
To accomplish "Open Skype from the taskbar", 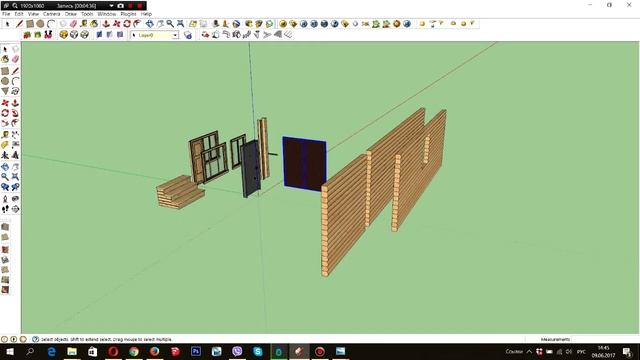I will pos(258,351).
